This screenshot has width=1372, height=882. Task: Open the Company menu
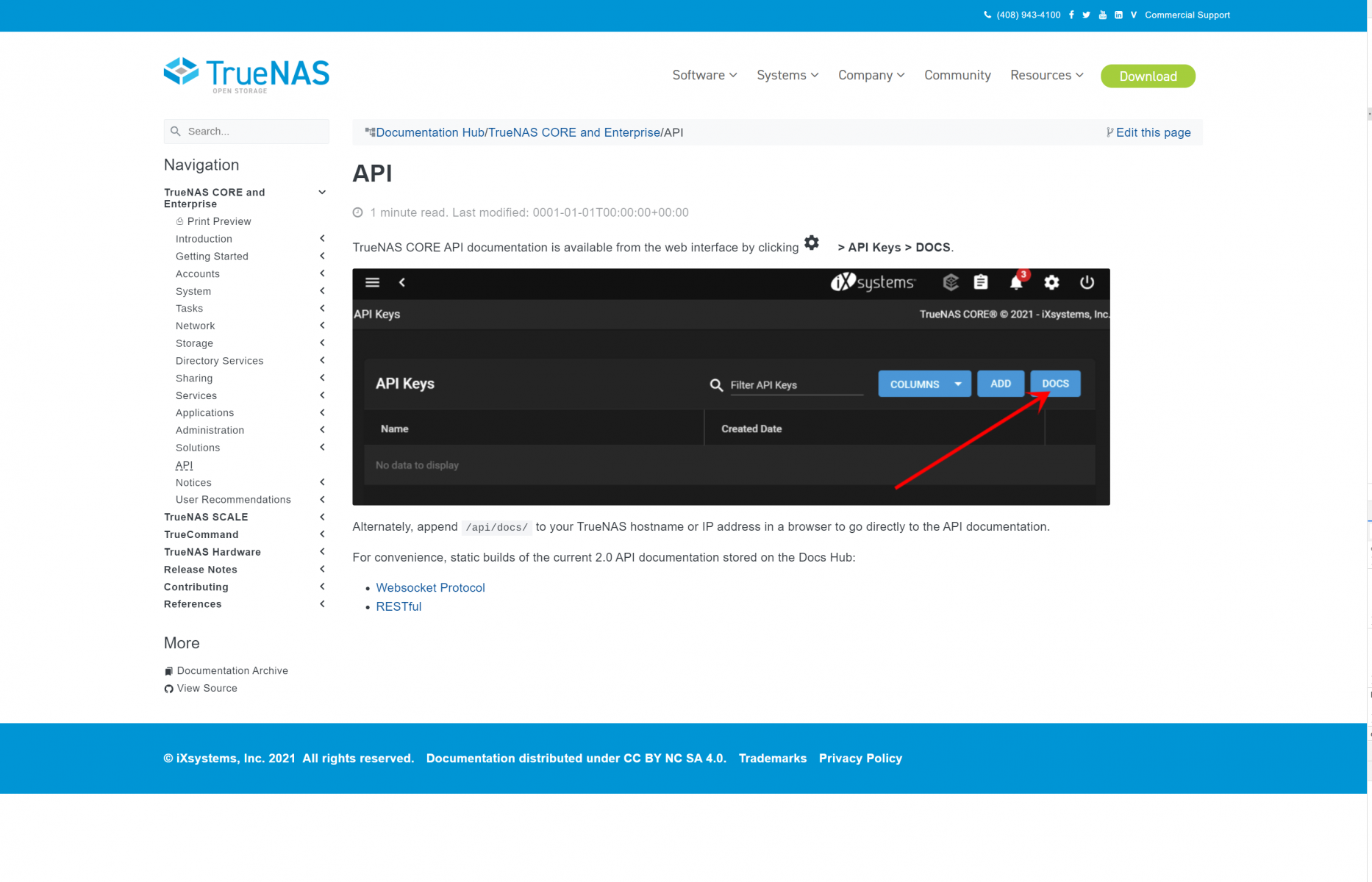tap(871, 75)
